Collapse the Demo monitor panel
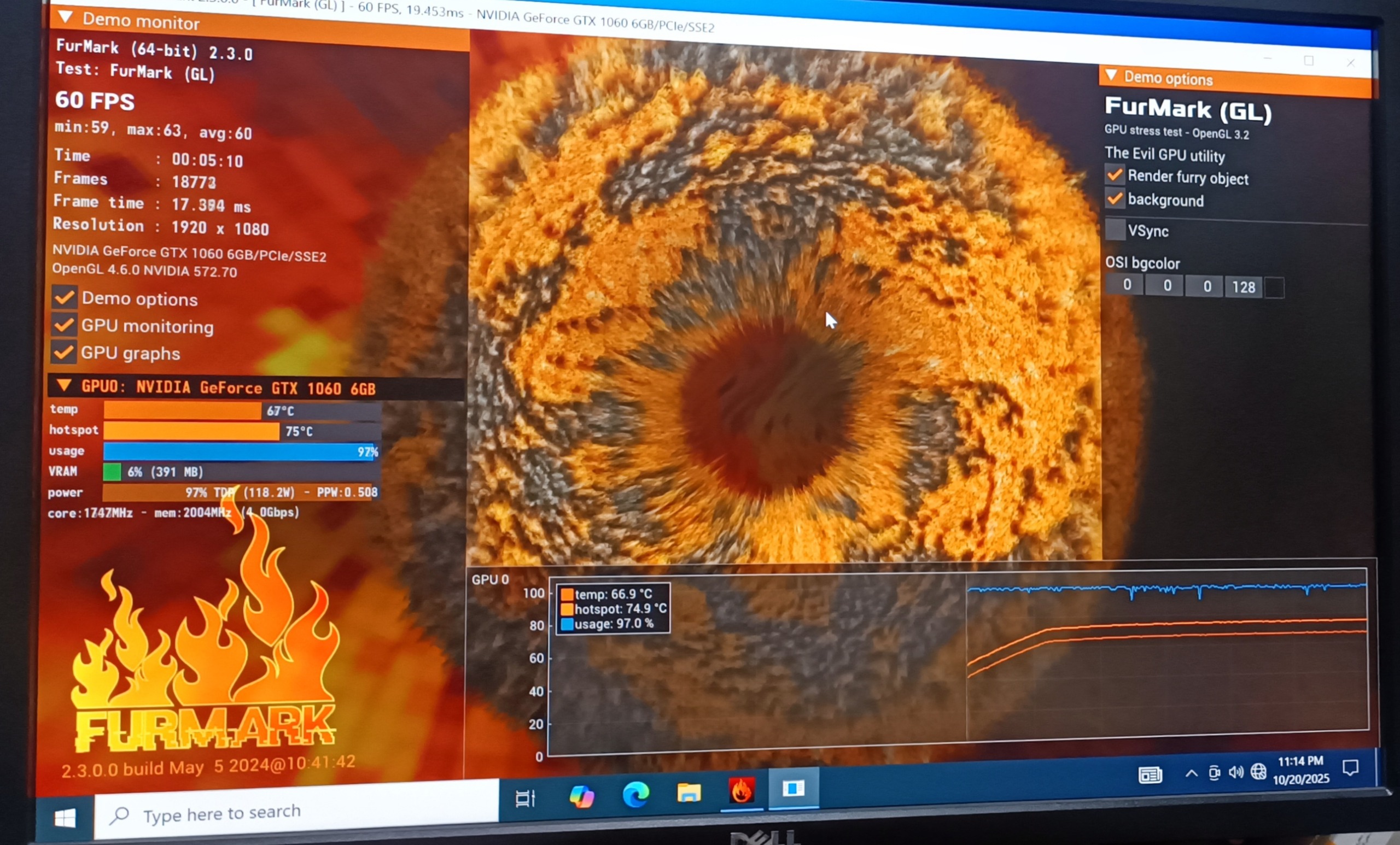Viewport: 1400px width, 845px height. pos(66,17)
